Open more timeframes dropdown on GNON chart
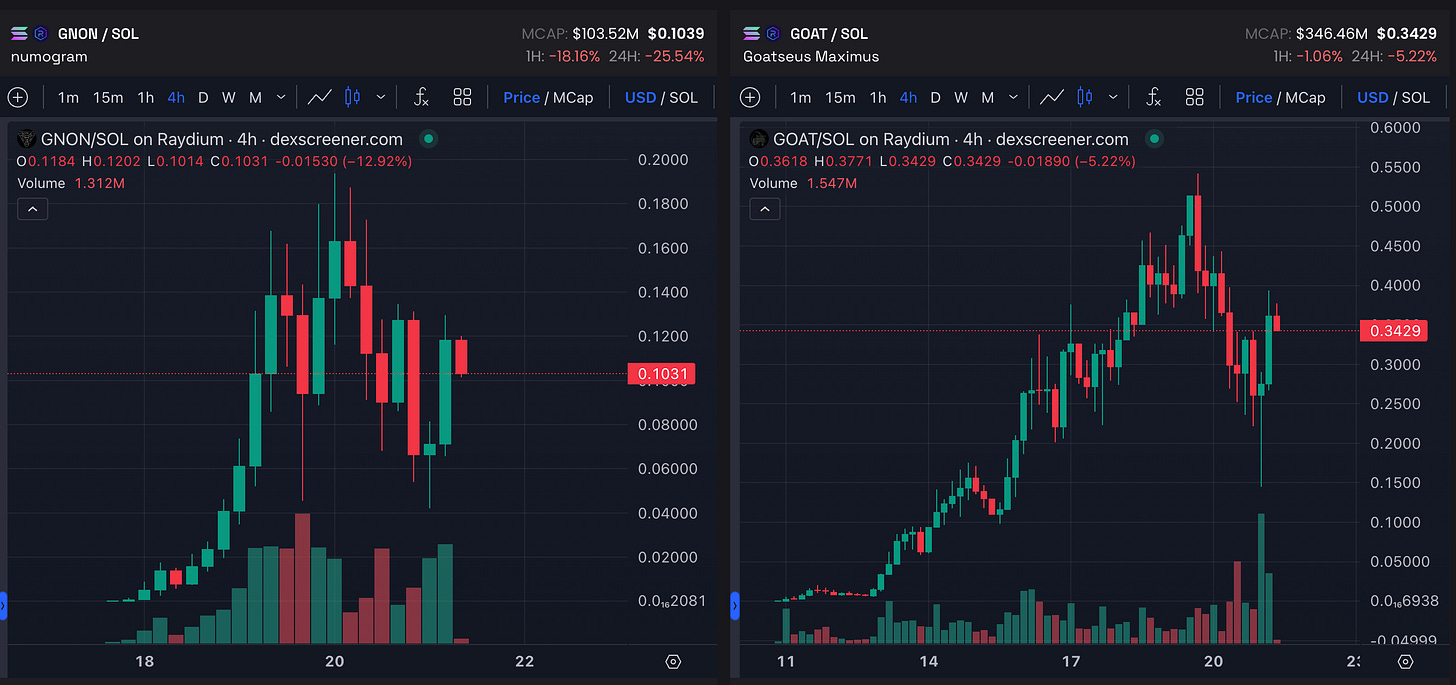This screenshot has height=685, width=1456. point(281,97)
